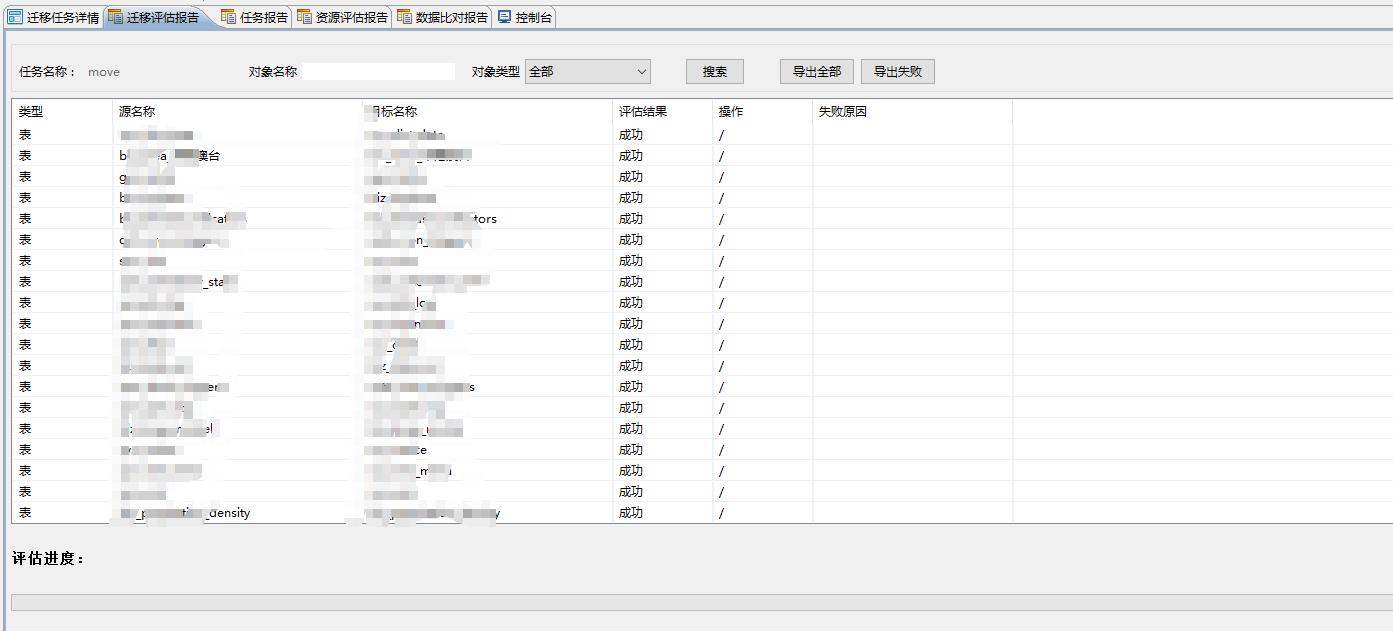
Task: Click the 导出全部 button
Action: point(817,72)
